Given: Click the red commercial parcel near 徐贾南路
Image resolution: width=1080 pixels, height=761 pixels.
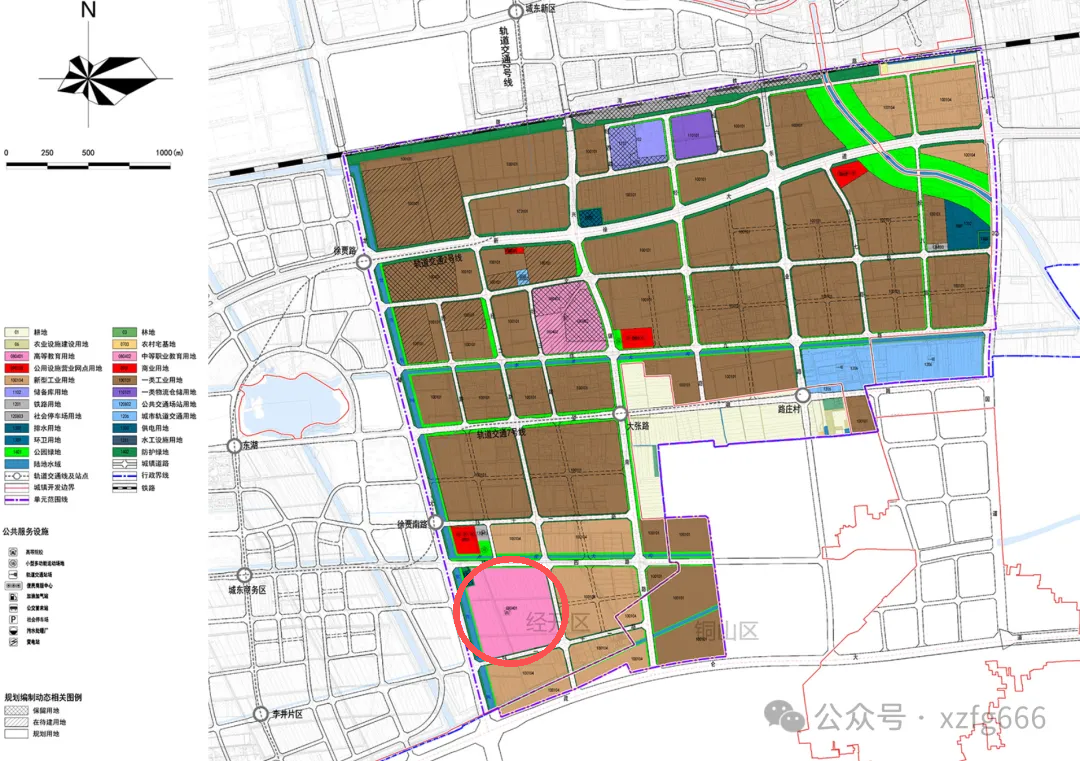Looking at the screenshot, I should (x=466, y=539).
